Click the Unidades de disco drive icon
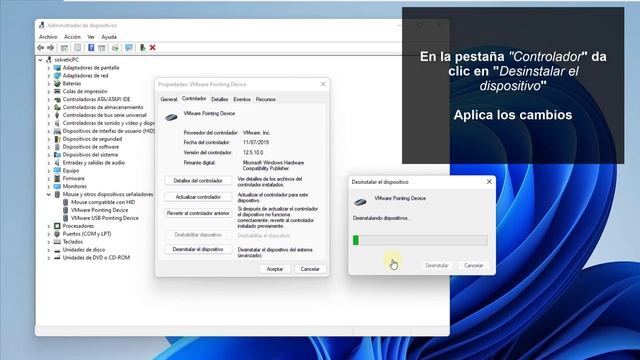The image size is (640, 360). coord(57,250)
